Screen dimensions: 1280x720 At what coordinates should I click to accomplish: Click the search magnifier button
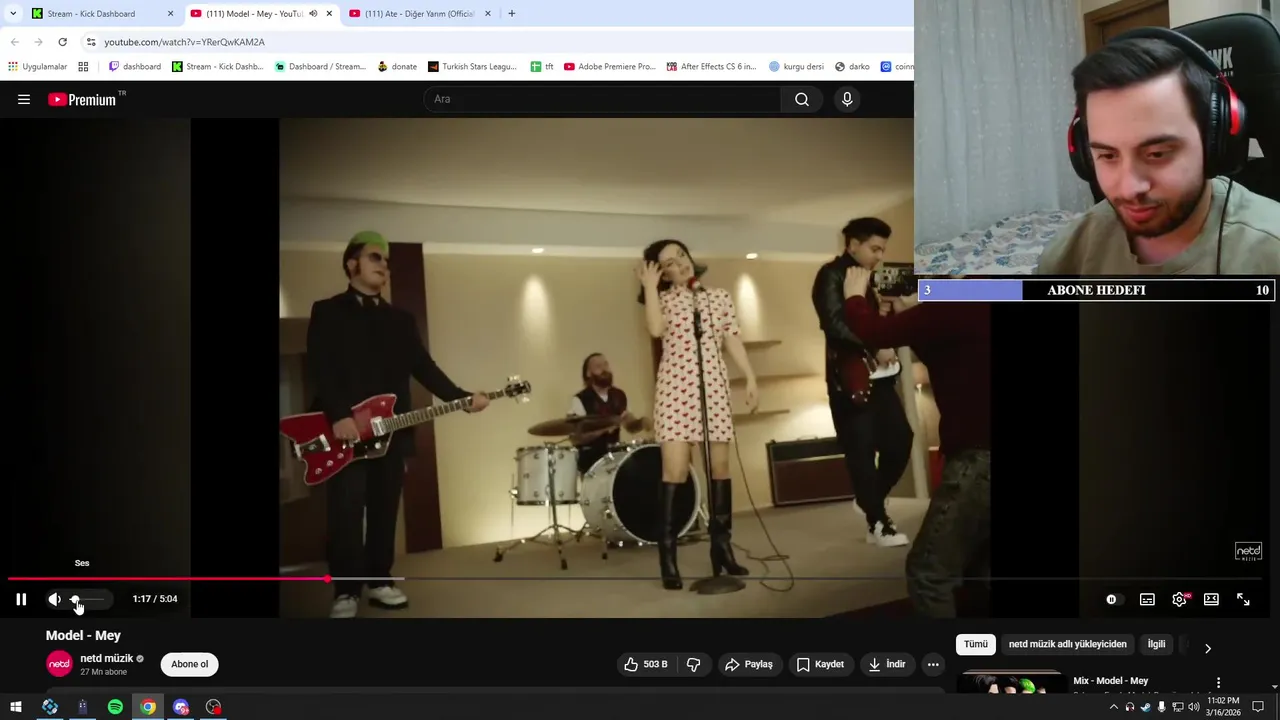802,99
